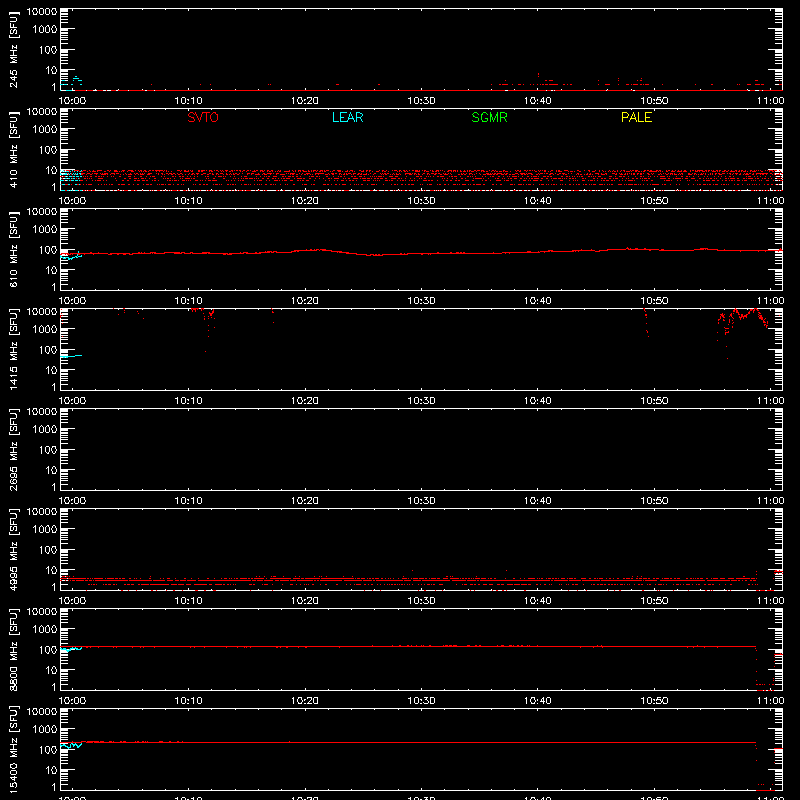Click the red SVTO station legend label
The height and width of the screenshot is (800, 800).
tap(203, 117)
